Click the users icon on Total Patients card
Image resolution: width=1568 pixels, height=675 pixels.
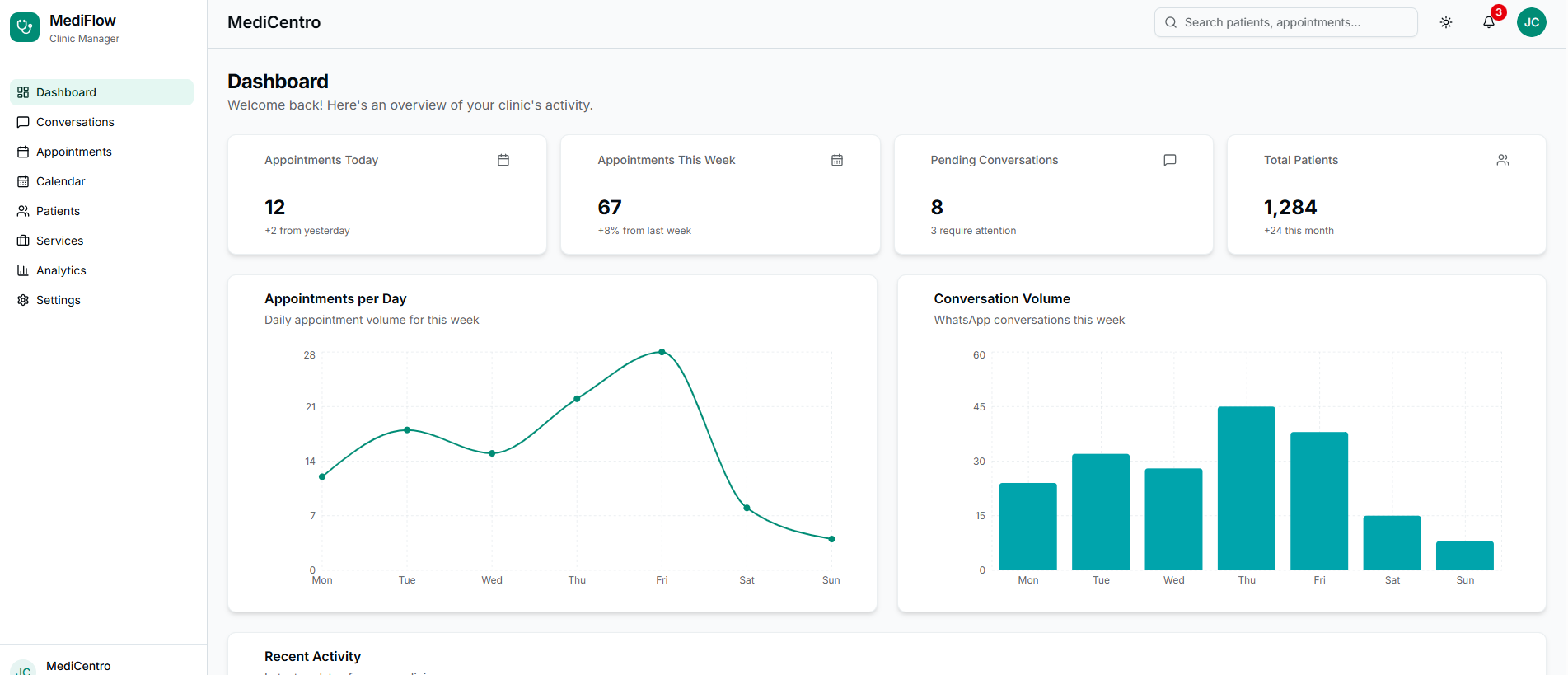1503,160
